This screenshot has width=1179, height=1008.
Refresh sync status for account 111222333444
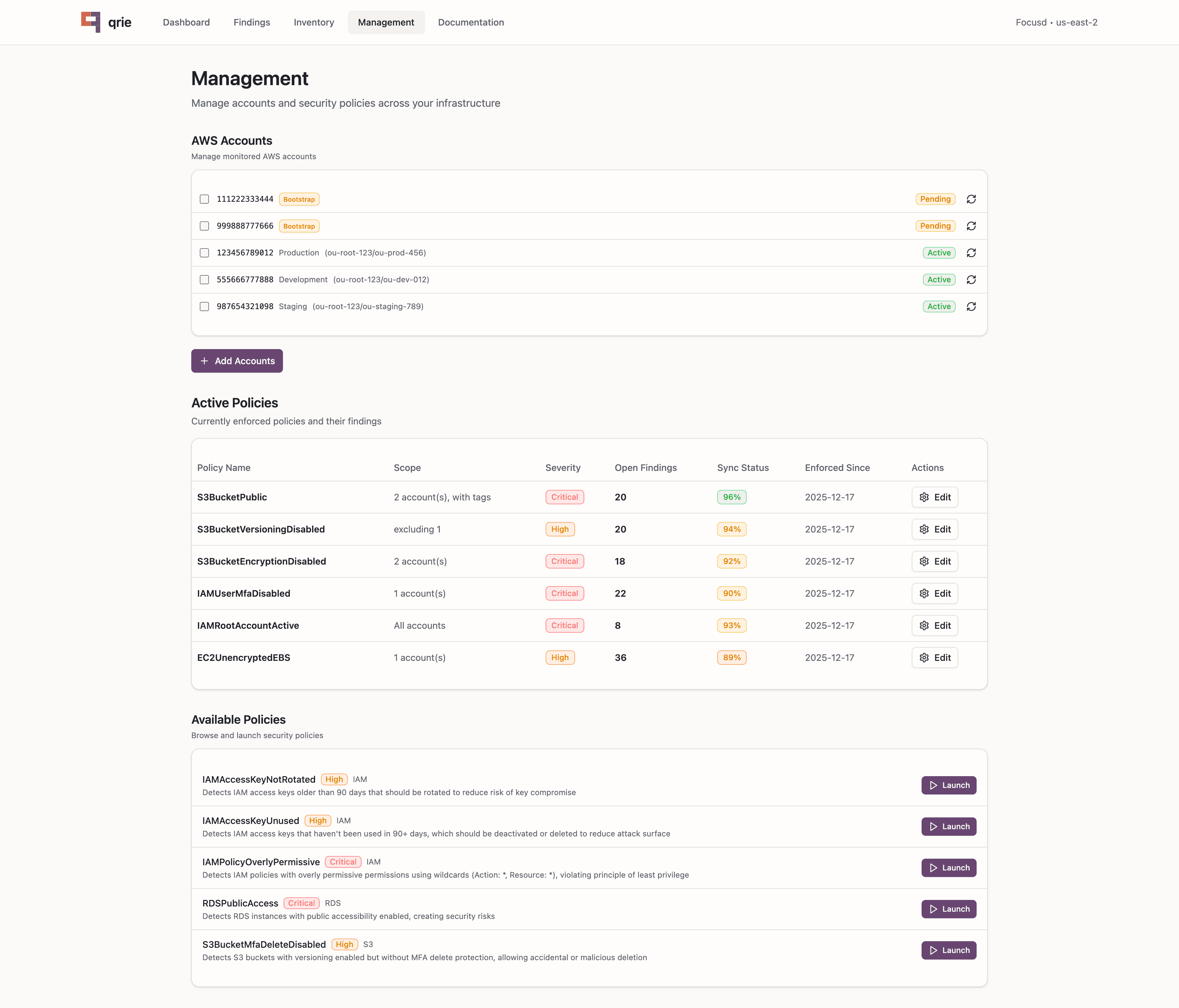(971, 199)
